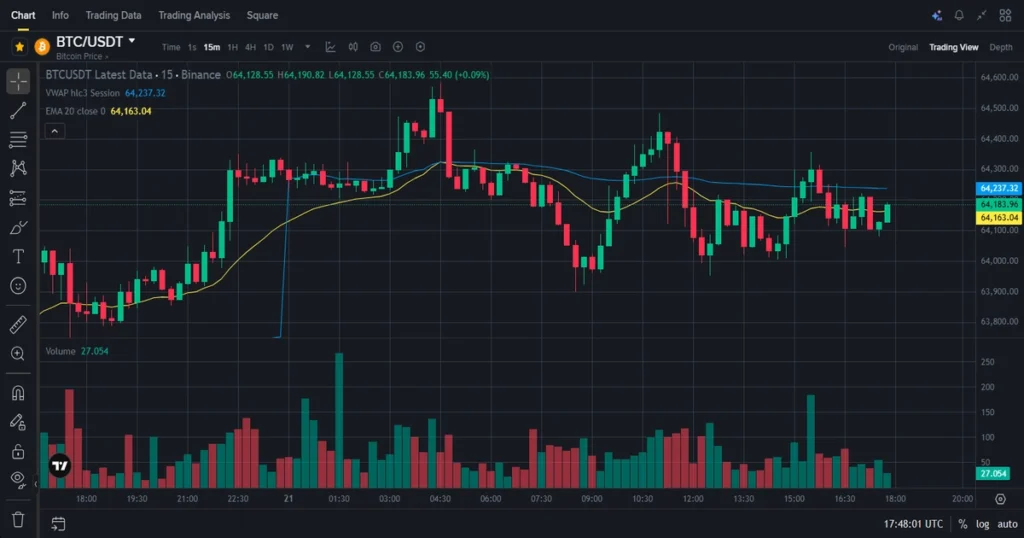
Task: Collapse the indicator legend chevron
Action: coord(54,131)
